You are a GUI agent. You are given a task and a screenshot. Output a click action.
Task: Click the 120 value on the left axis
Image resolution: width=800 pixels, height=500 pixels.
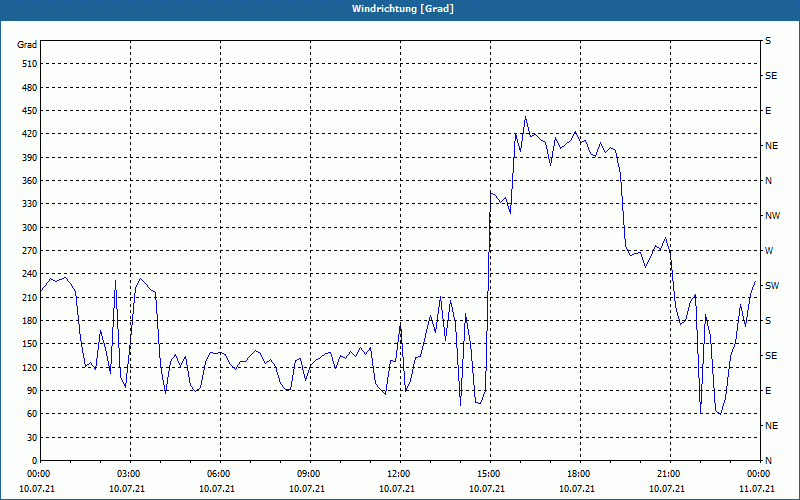click(x=30, y=367)
